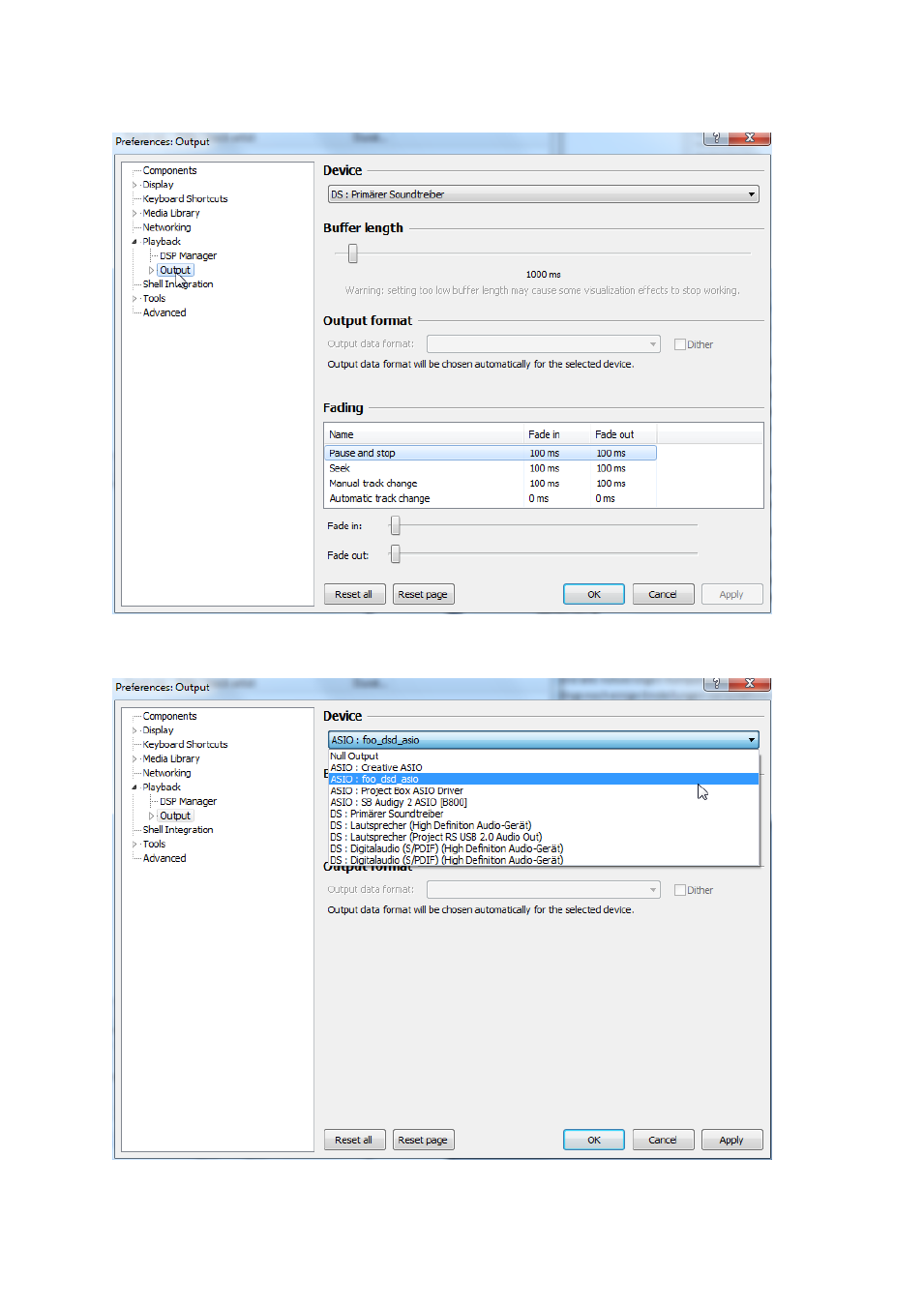Open Keyboard Shortcuts page in upper window
Screen dimensions: 924x1306
tap(185, 199)
